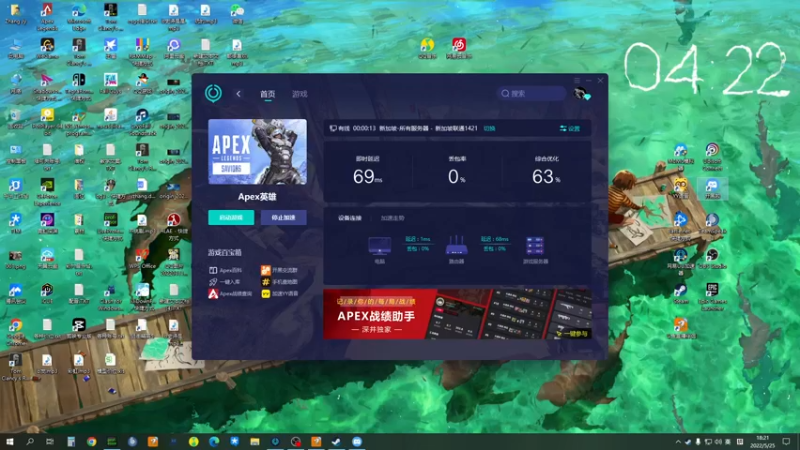This screenshot has width=800, height=450.
Task: Click the APEX战绩助手 banner
Action: click(x=457, y=314)
